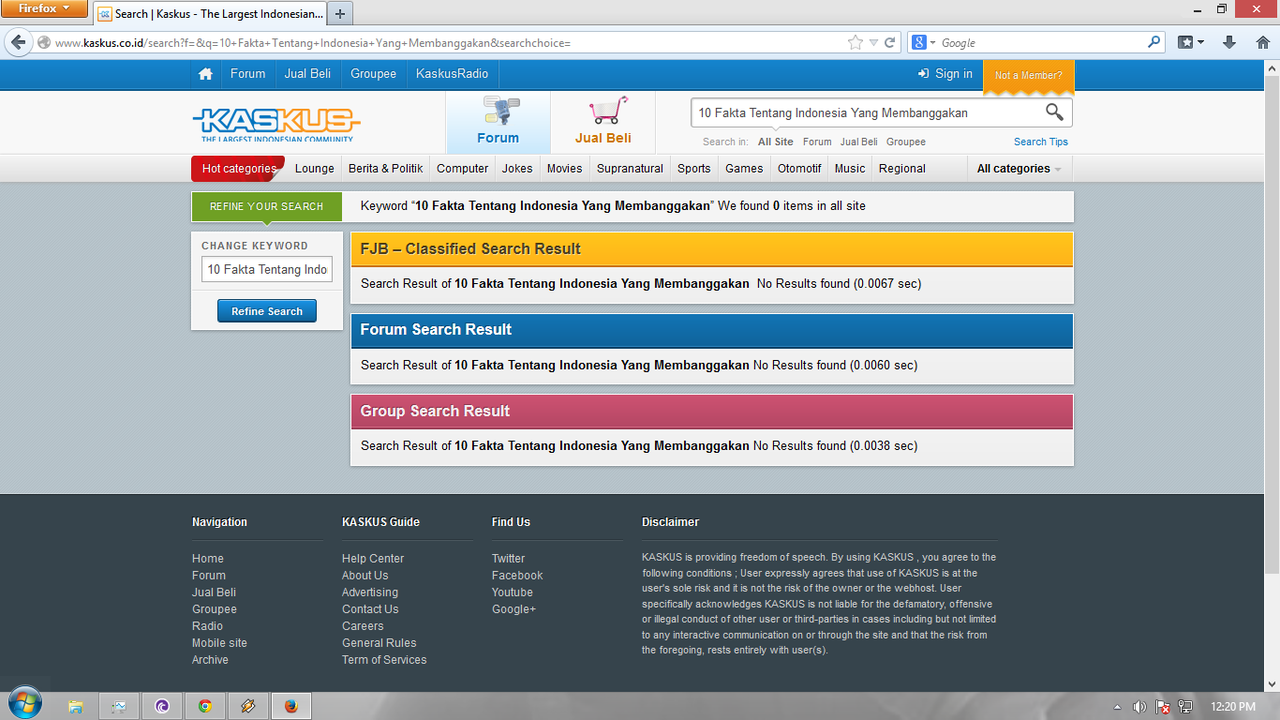This screenshot has width=1280, height=720.
Task: Click the Google search field in the toolbar
Action: click(1042, 43)
